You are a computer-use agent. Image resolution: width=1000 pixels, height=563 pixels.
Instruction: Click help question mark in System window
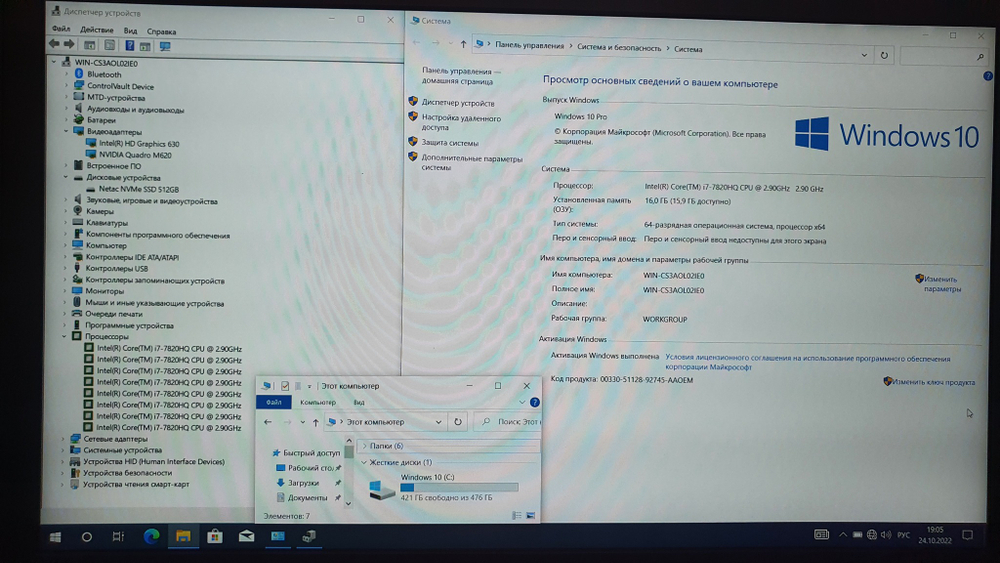tap(988, 76)
